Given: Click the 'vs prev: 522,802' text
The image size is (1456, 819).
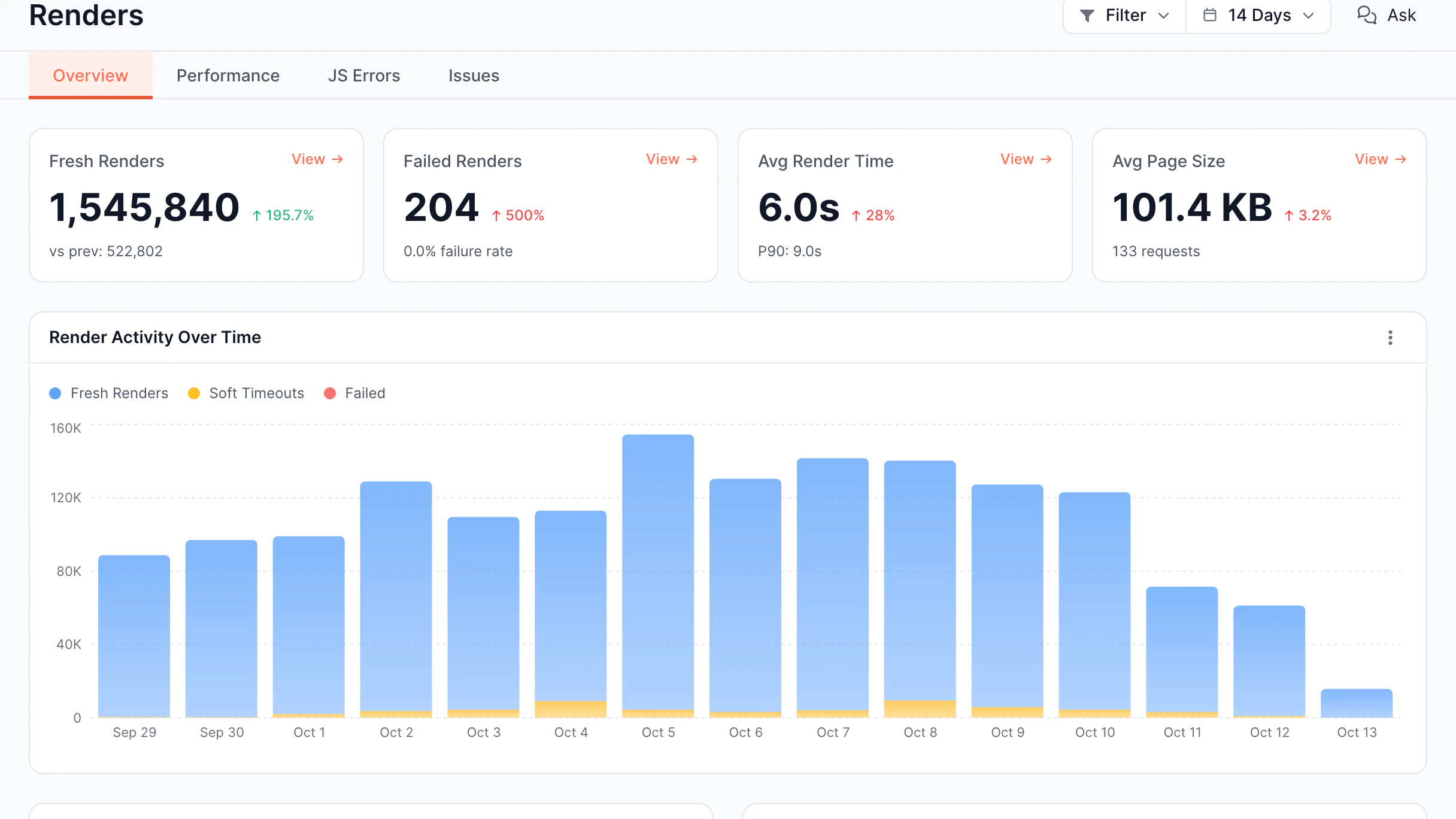Looking at the screenshot, I should tap(106, 251).
